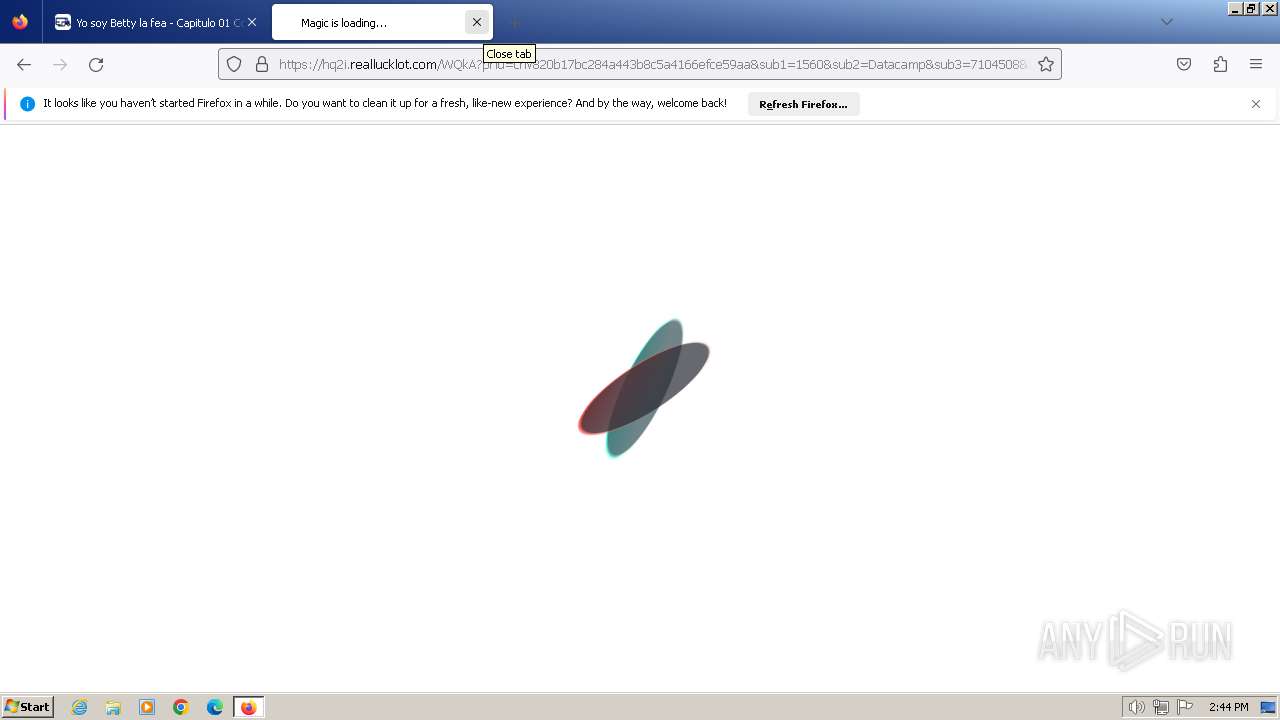Close the Magic is loading tab
1280x720 pixels.
click(477, 22)
